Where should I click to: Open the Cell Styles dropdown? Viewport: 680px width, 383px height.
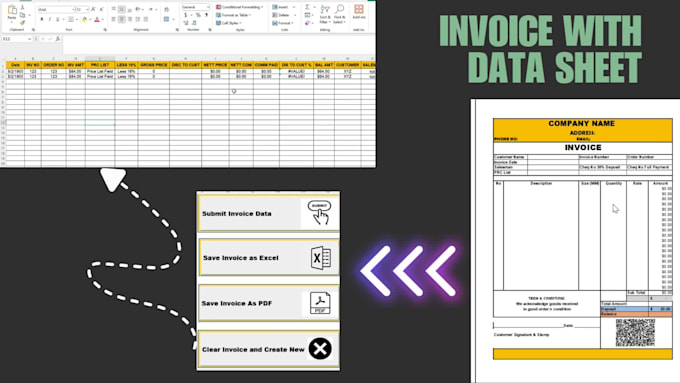coord(229,23)
